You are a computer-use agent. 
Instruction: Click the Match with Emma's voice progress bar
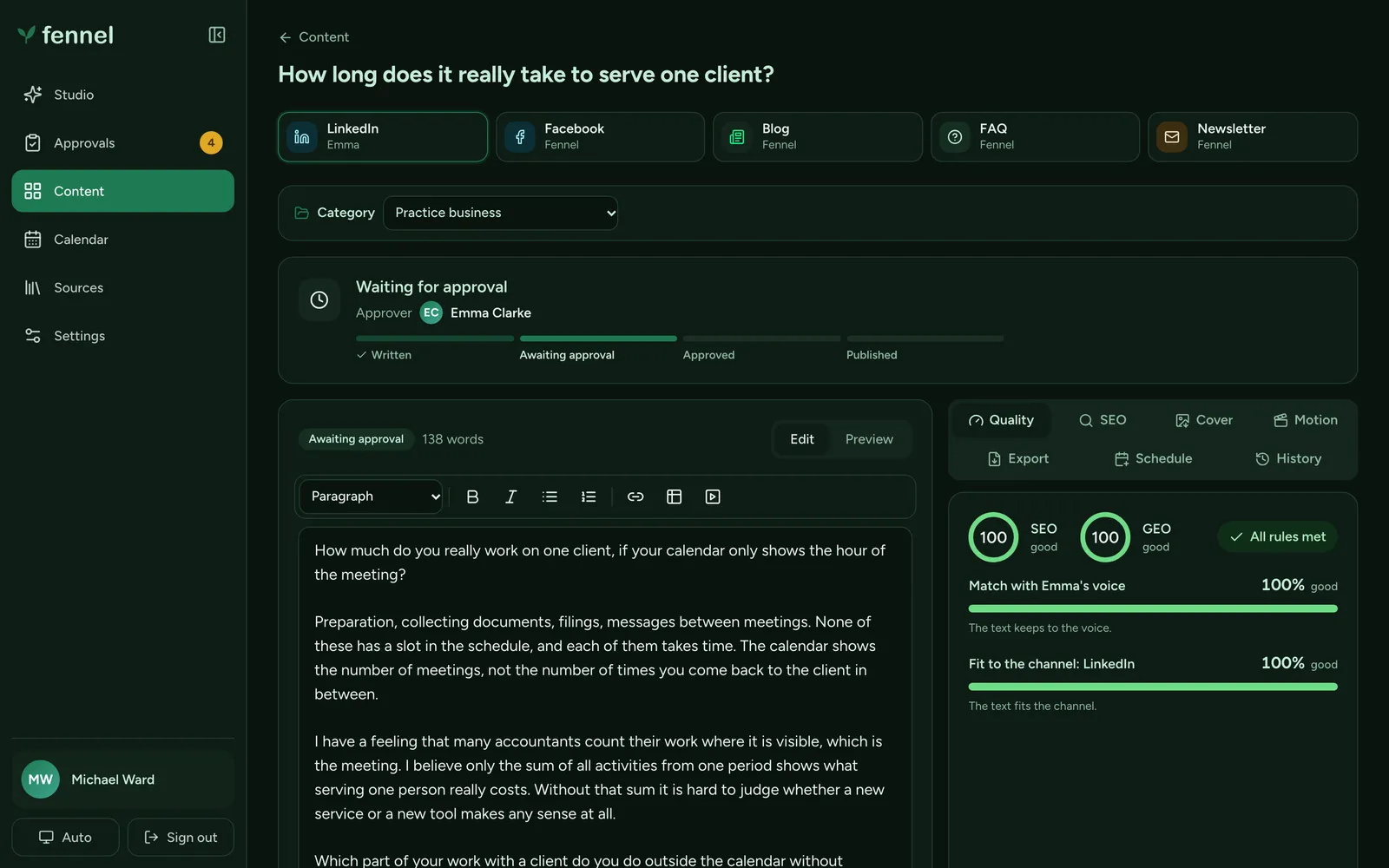[x=1153, y=608]
